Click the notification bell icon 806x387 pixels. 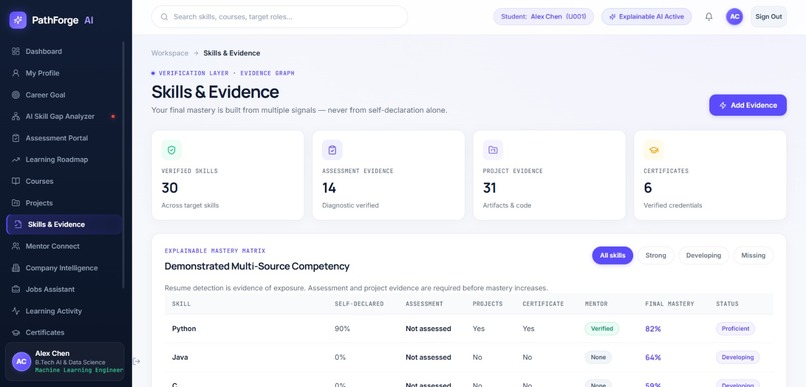(709, 16)
